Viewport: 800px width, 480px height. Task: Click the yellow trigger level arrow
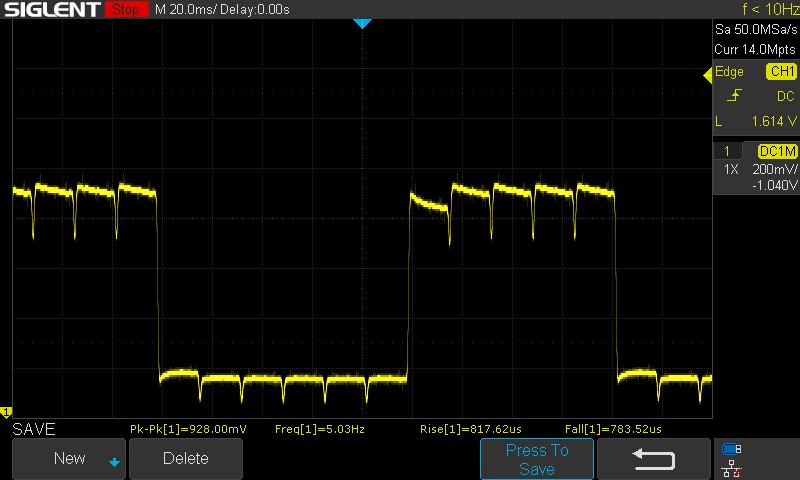(x=708, y=76)
